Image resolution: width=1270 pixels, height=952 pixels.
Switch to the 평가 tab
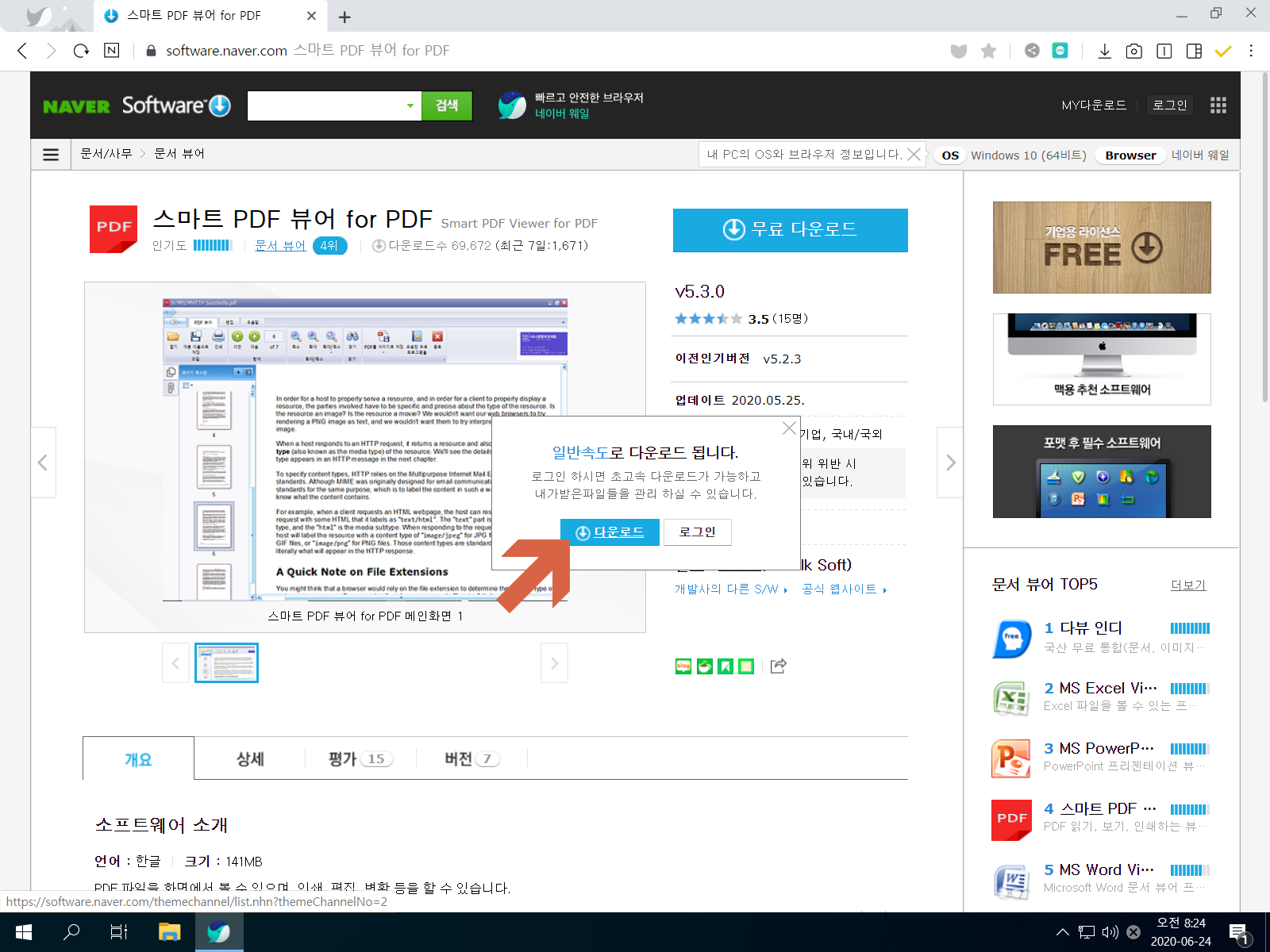click(x=360, y=759)
